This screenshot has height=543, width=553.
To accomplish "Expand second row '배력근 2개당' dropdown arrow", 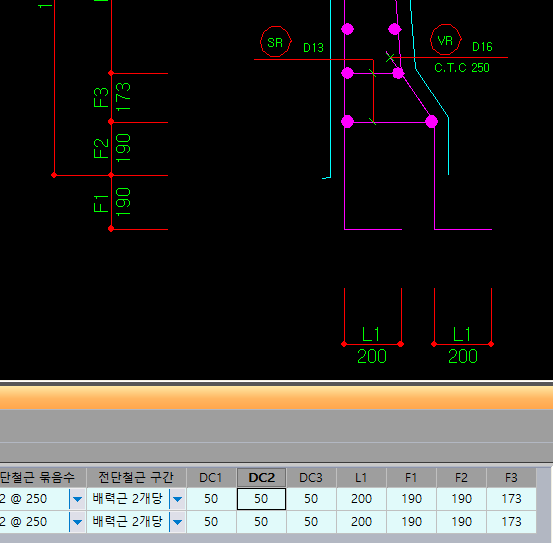I will [178, 522].
